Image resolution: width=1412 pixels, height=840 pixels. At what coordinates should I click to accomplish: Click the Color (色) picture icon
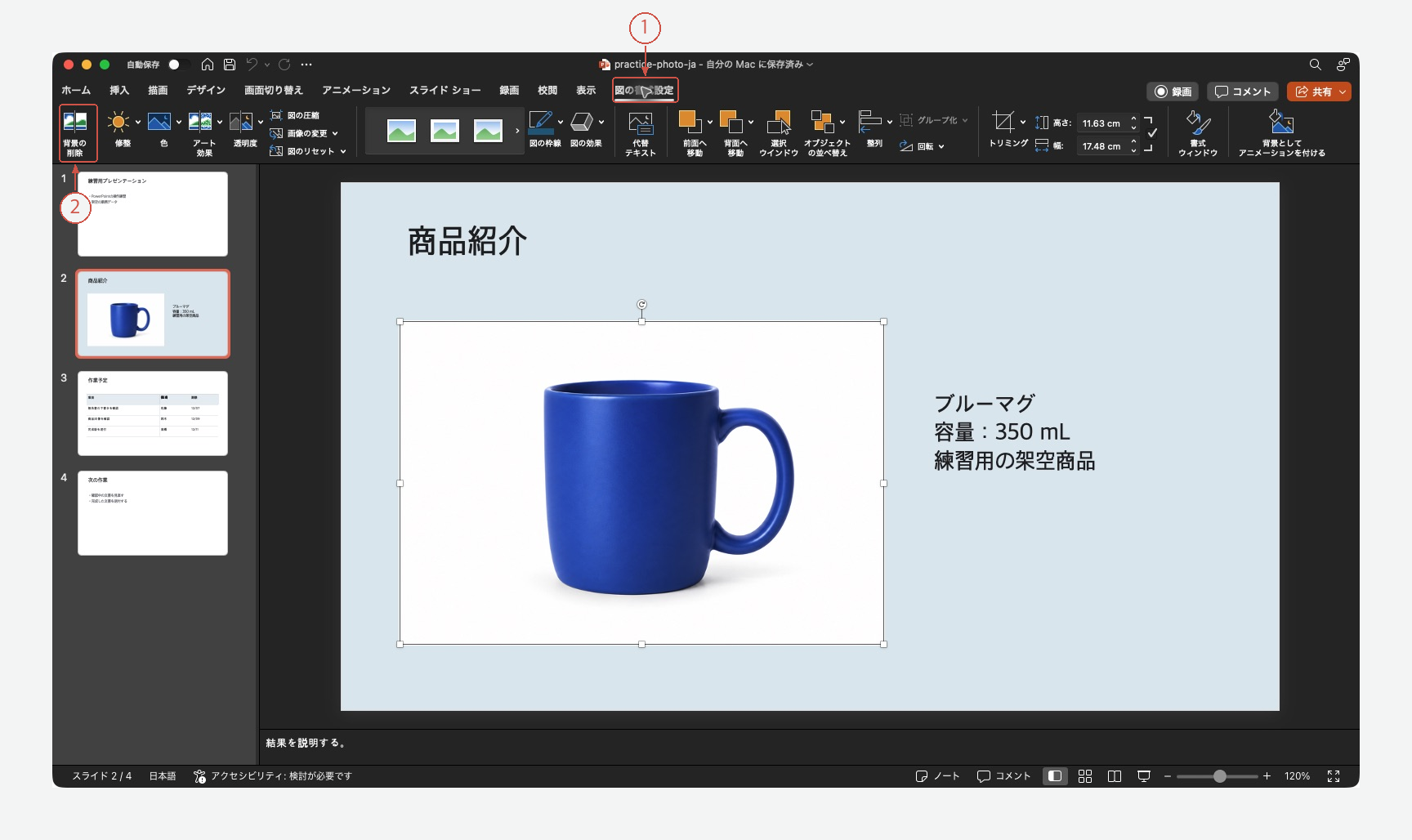pos(159,123)
